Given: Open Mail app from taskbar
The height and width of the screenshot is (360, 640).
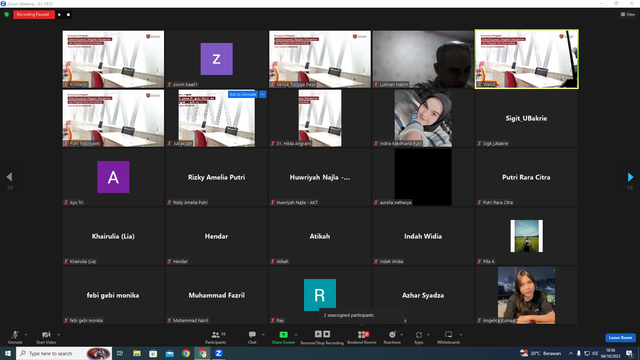Looking at the screenshot, I should pos(169,353).
